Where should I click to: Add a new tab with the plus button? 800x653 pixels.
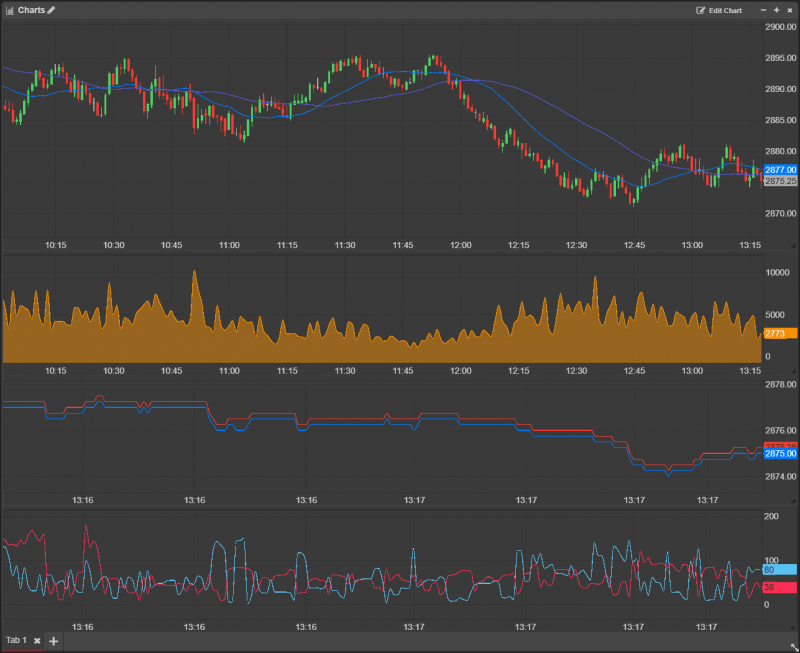click(54, 641)
